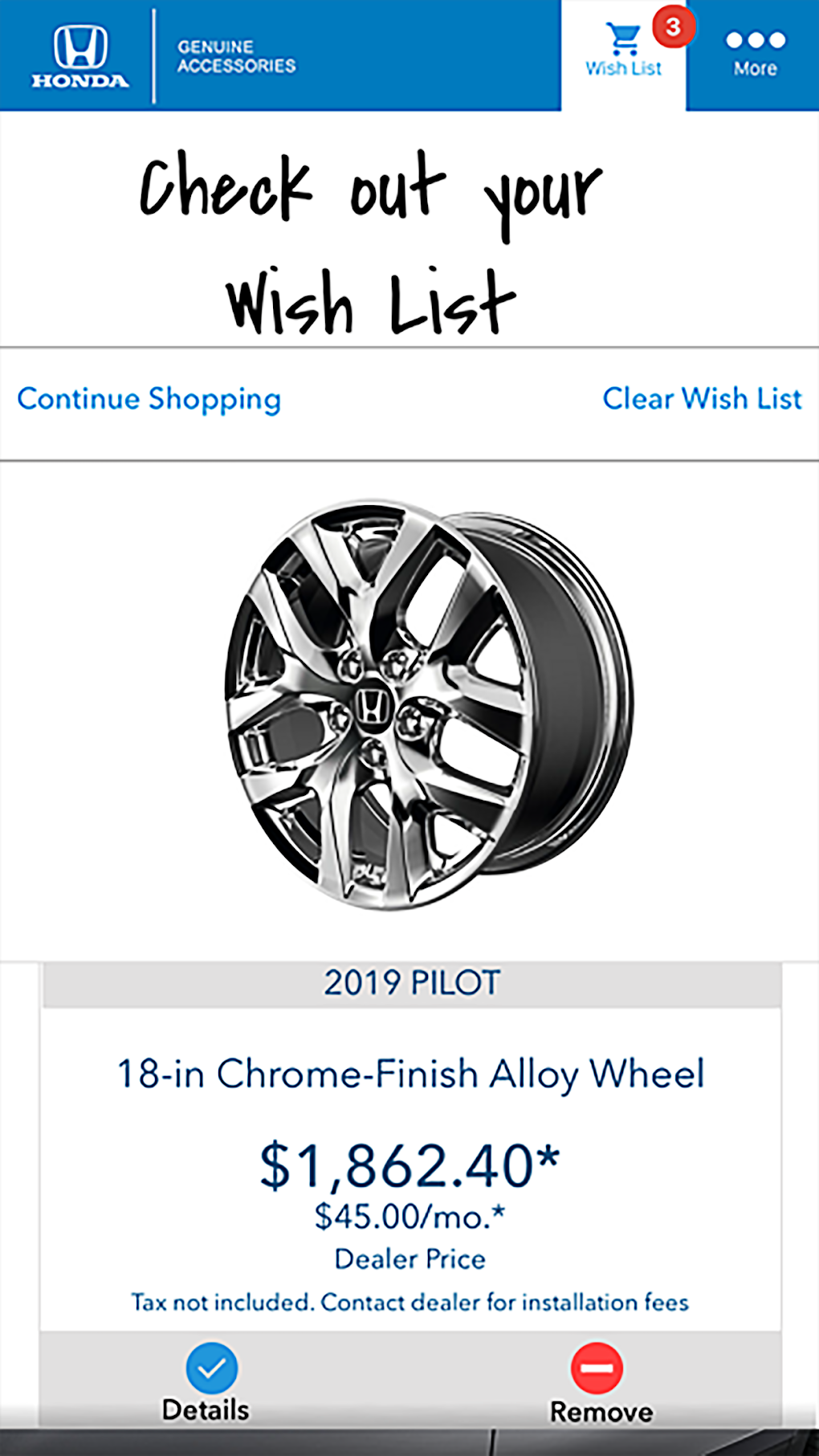Open the Wish List cart icon
The width and height of the screenshot is (819, 1456).
(622, 39)
